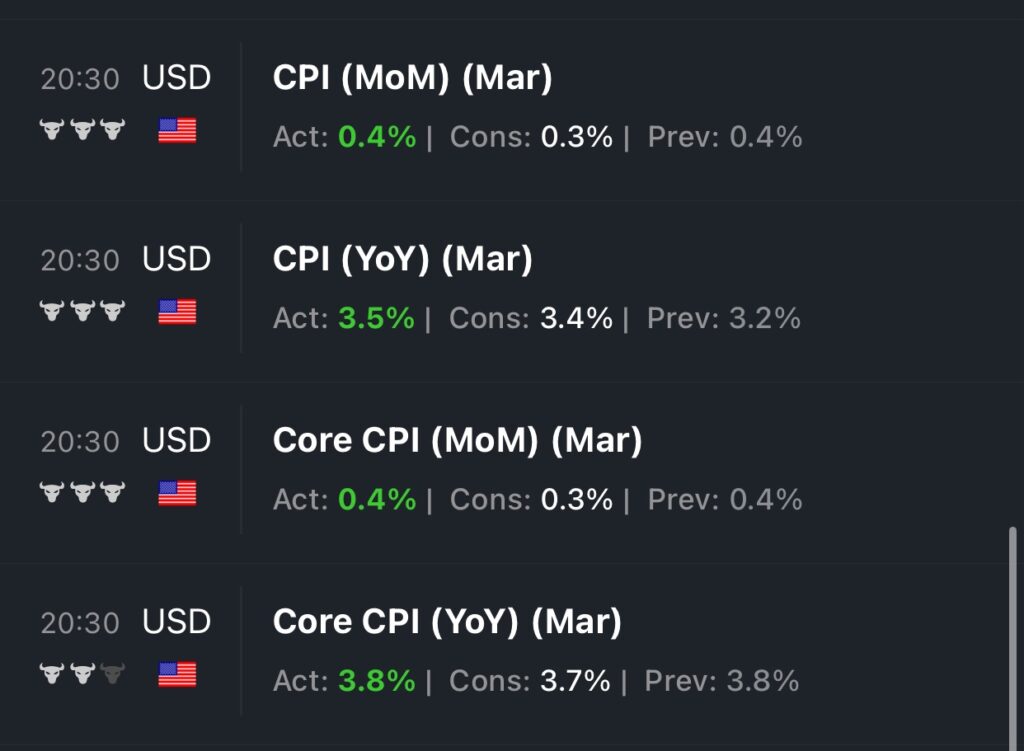Select the 3.4% consensus for CPI (YoY)
This screenshot has height=751, width=1024.
coord(576,319)
